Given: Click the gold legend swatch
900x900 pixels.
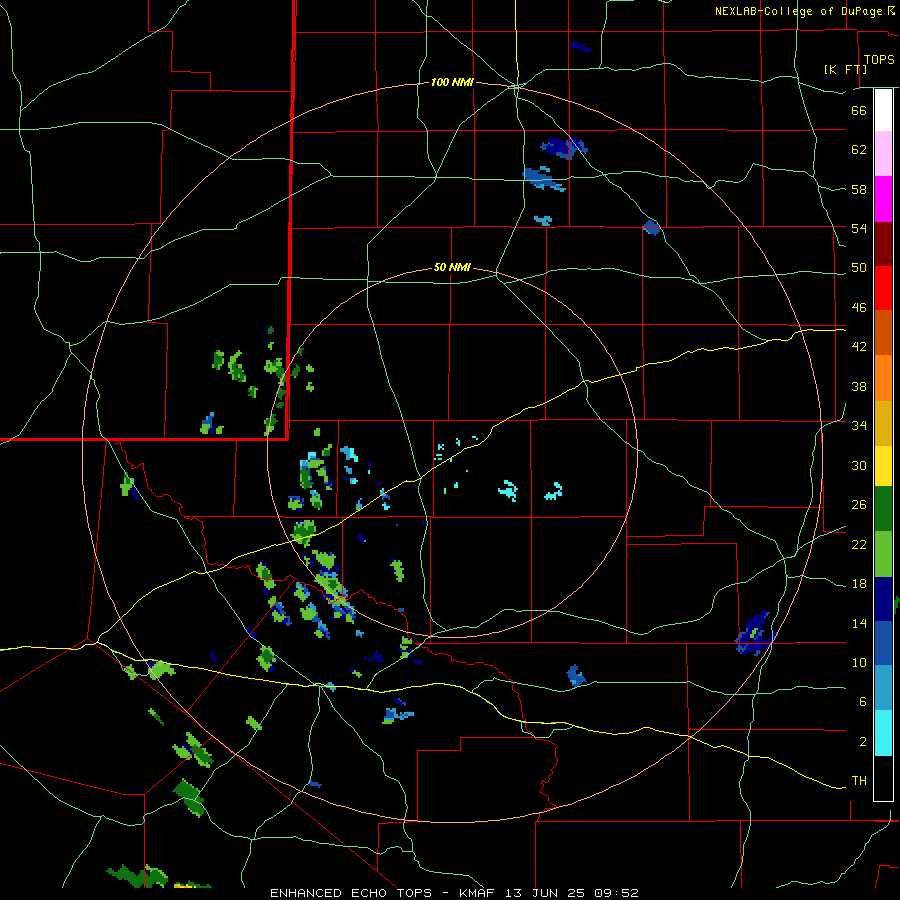Looking at the screenshot, I should pyautogui.click(x=883, y=423).
